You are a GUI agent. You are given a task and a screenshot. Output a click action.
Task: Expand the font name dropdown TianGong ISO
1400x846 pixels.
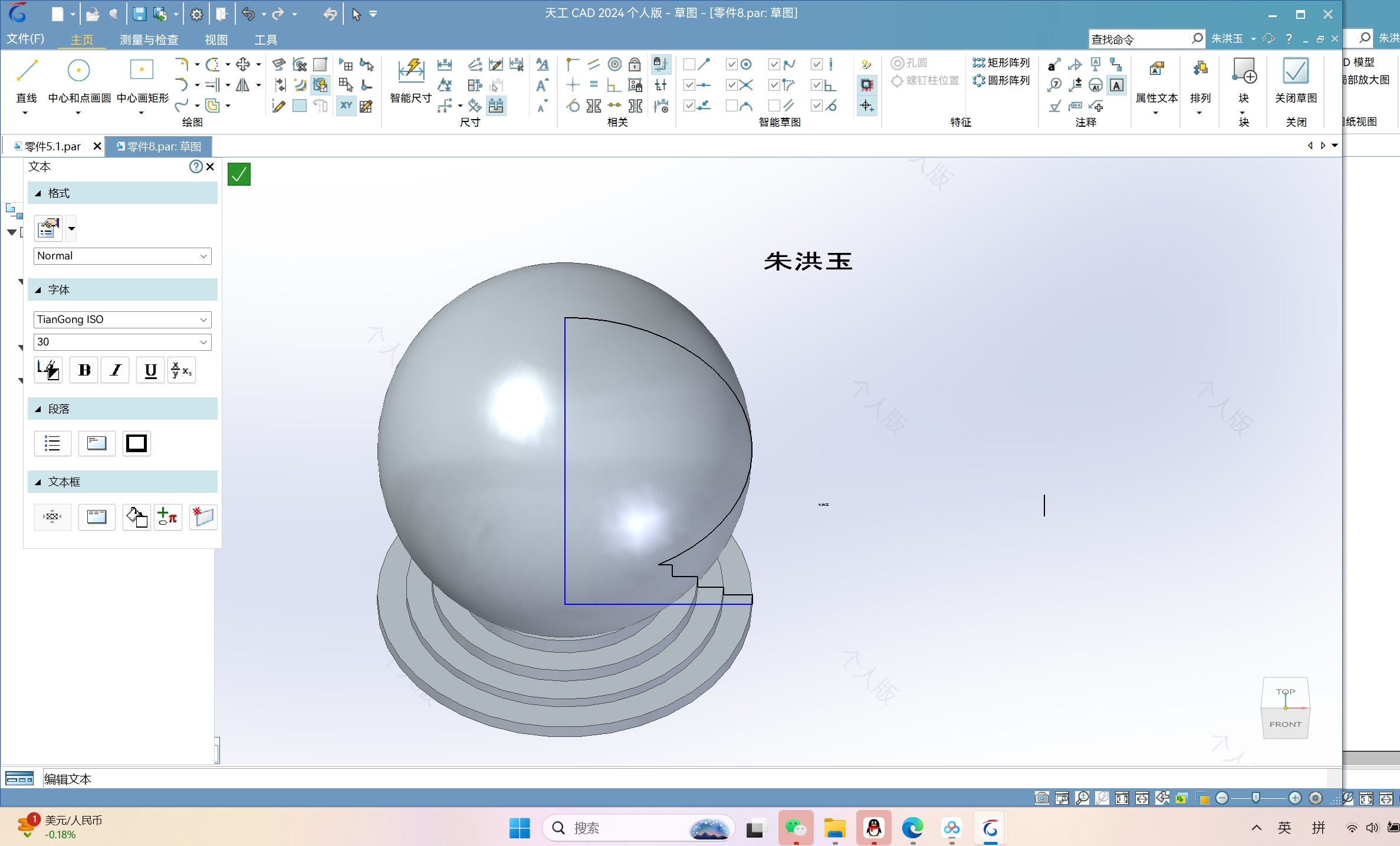pyautogui.click(x=204, y=318)
